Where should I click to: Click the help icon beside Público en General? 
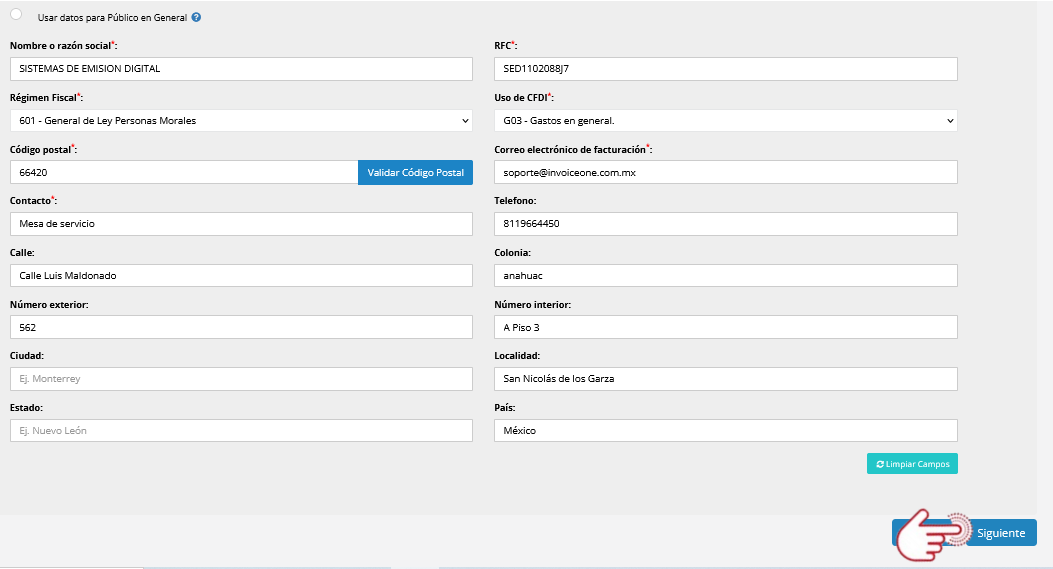[x=196, y=18]
